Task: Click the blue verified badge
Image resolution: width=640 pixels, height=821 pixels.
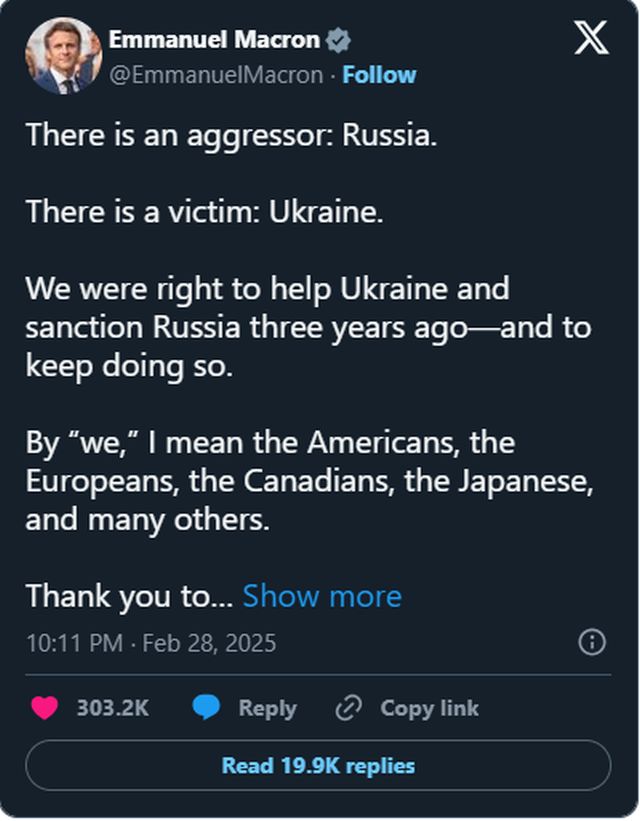Action: [340, 40]
